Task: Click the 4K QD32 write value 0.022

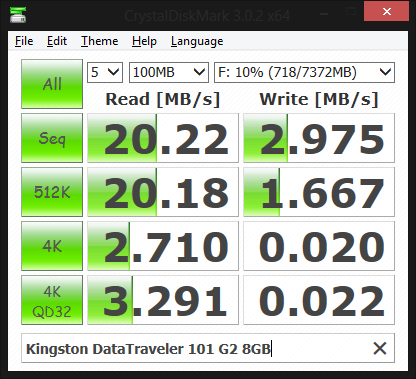Action: [319, 300]
